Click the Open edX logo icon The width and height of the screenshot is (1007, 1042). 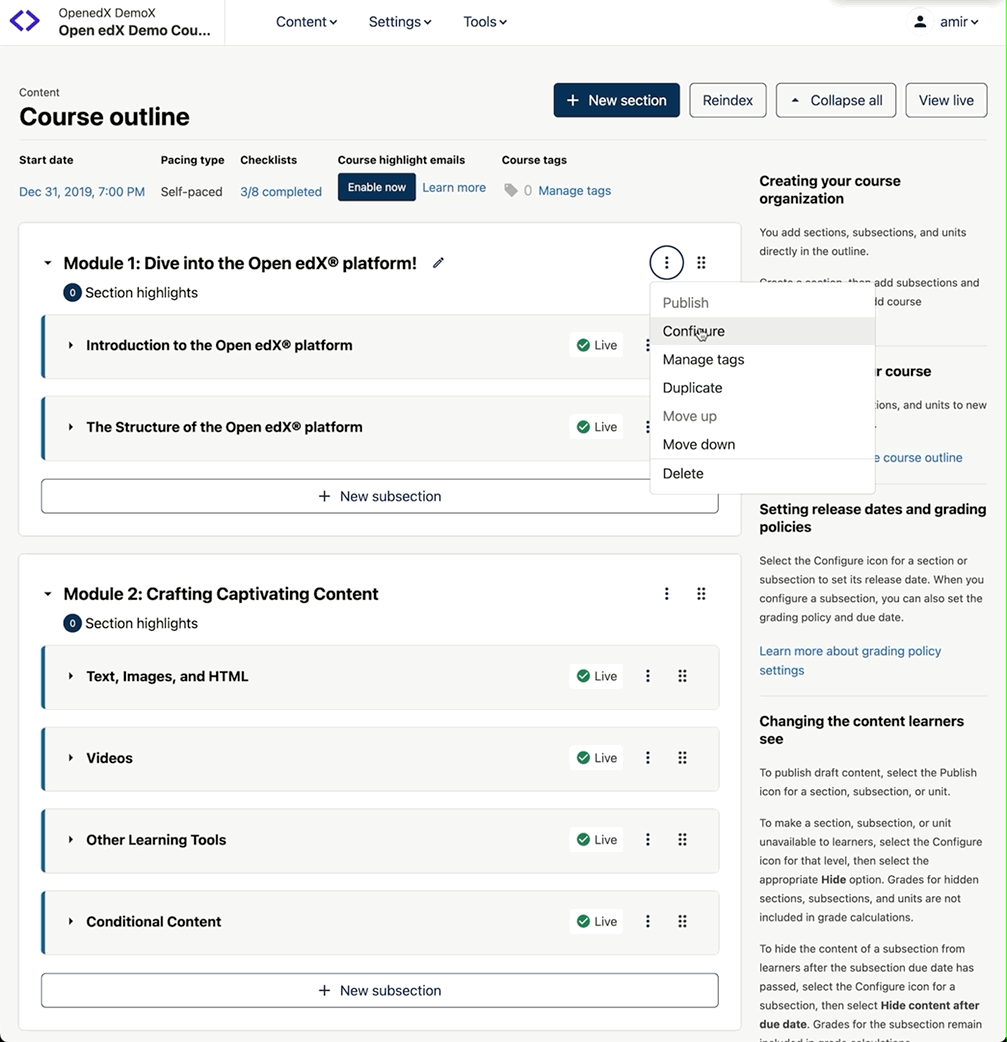pos(25,21)
